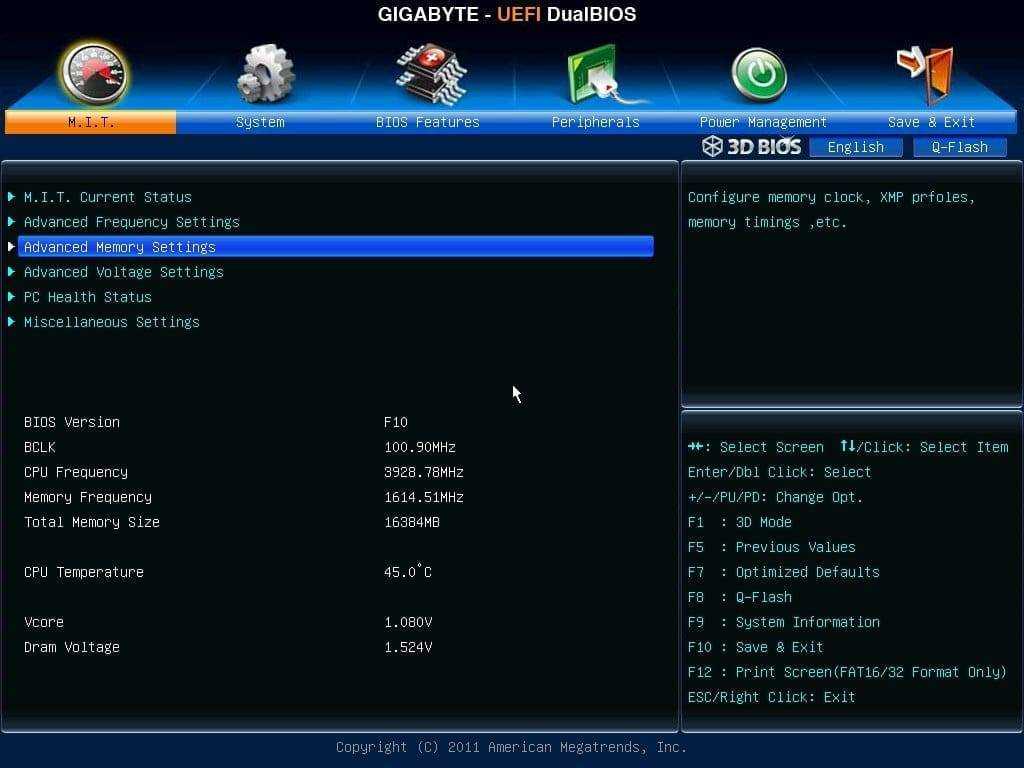Click the English language button
The height and width of the screenshot is (768, 1024).
pos(855,147)
